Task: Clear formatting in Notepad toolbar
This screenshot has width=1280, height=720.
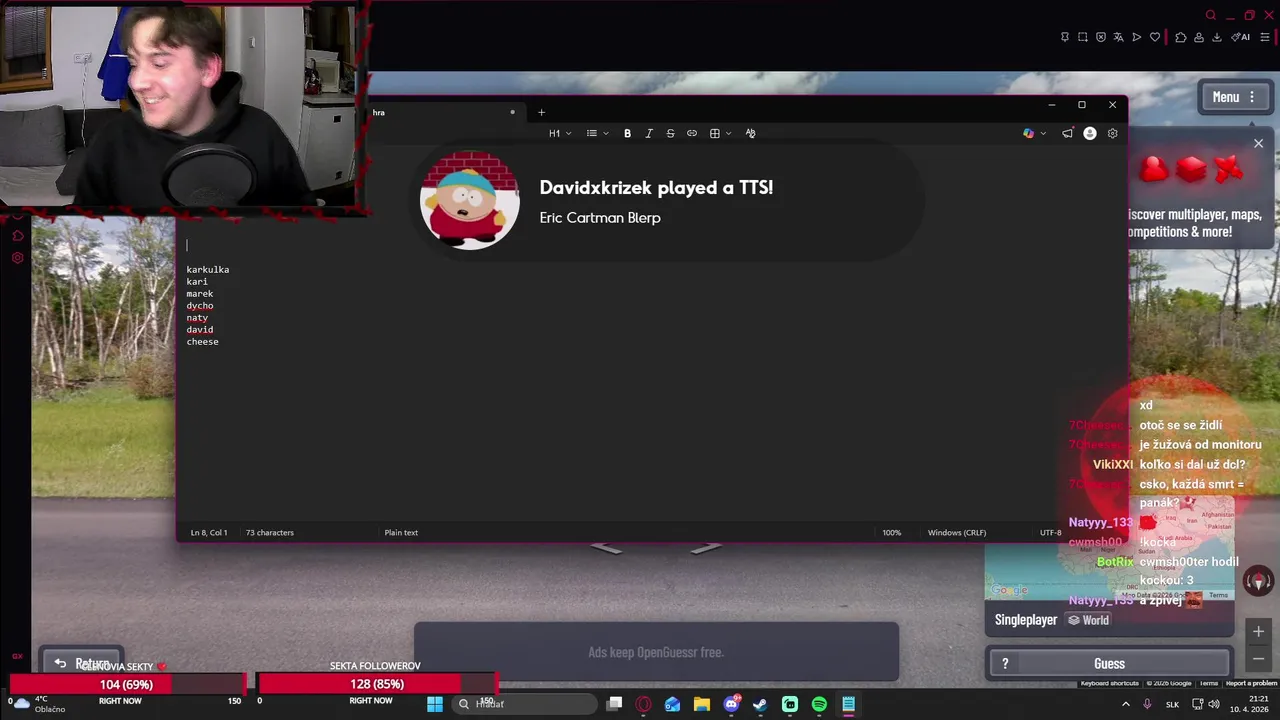Action: (x=750, y=133)
